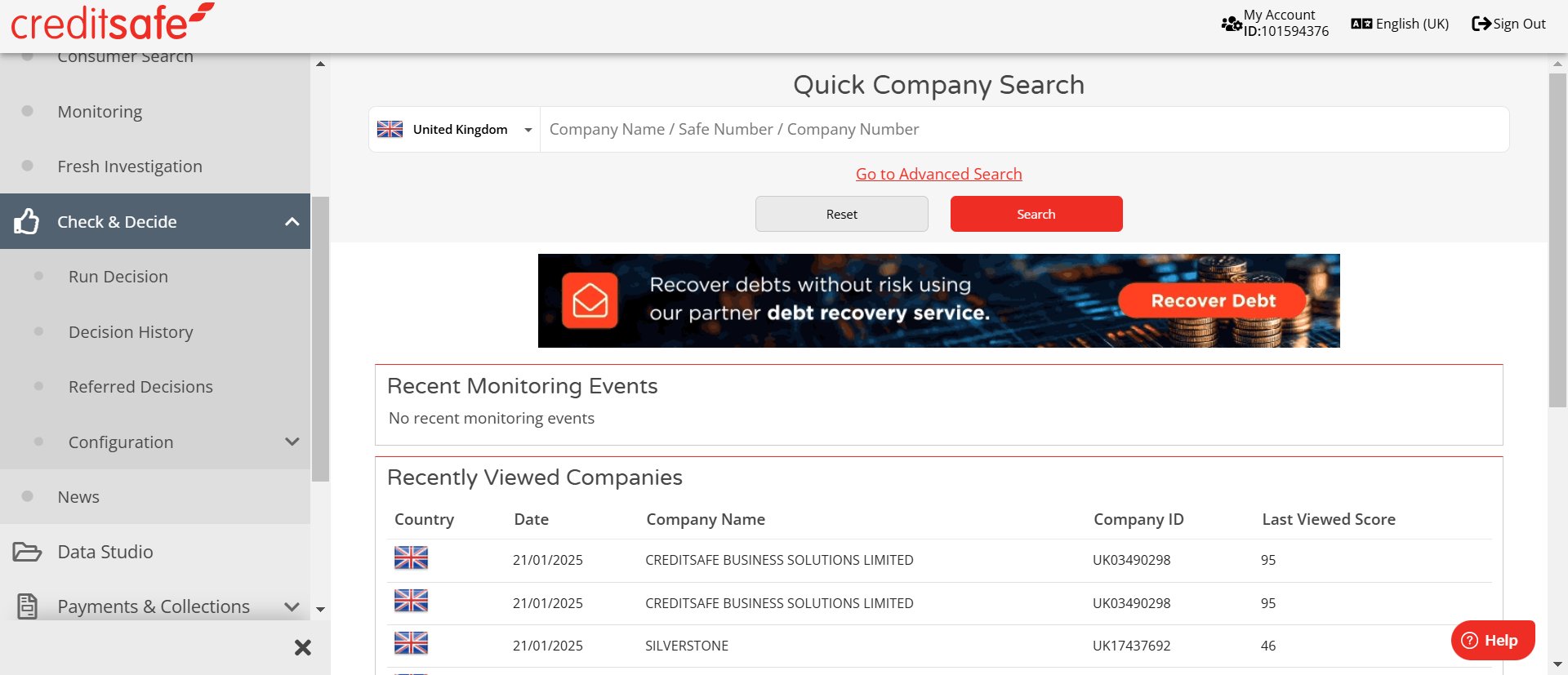Click the Check & Decide thumbs-up icon
The height and width of the screenshot is (675, 1568).
26,221
